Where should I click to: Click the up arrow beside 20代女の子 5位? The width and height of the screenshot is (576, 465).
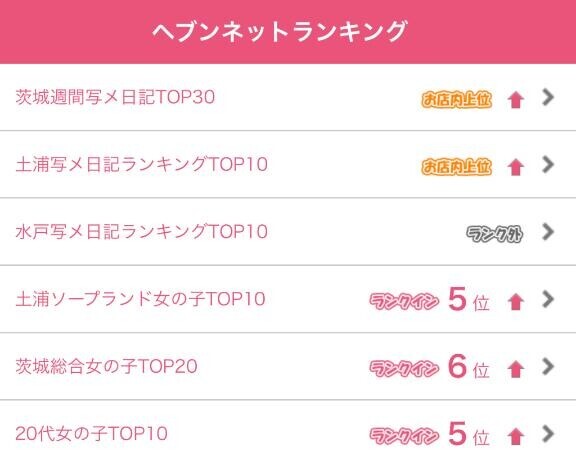pyautogui.click(x=516, y=436)
